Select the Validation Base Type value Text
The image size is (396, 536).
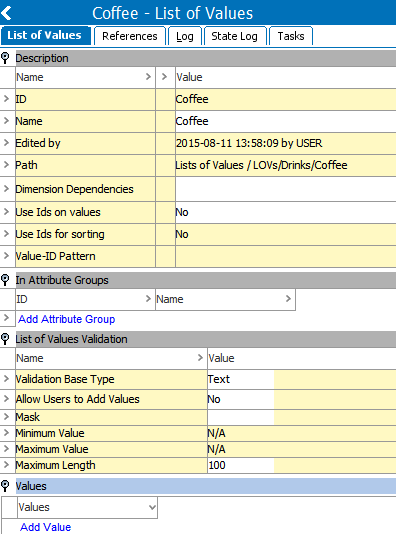[241, 379]
